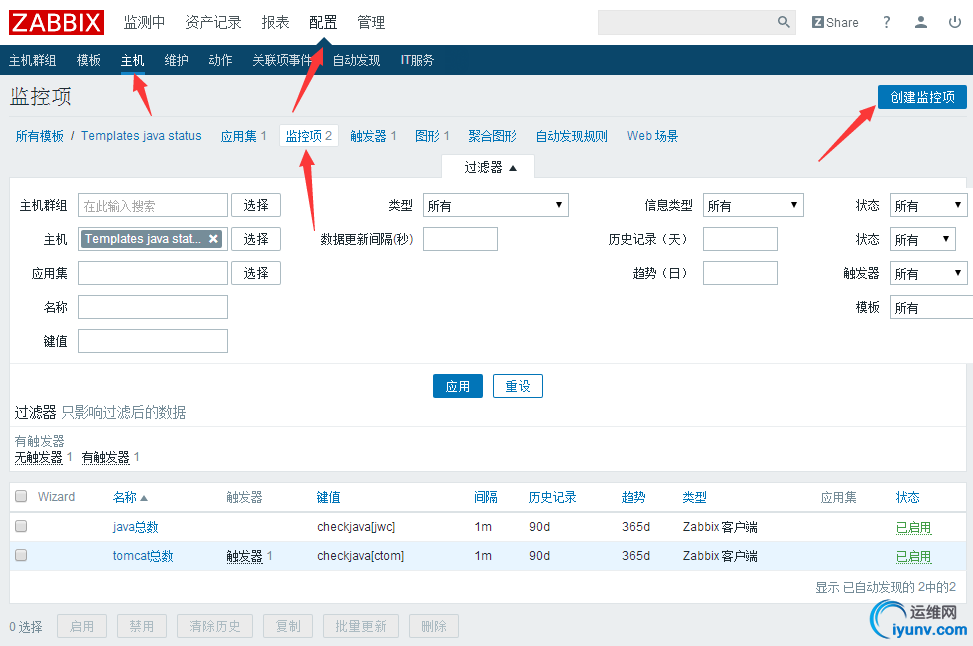
Task: Open the tomcat总数 item
Action: coord(143,556)
